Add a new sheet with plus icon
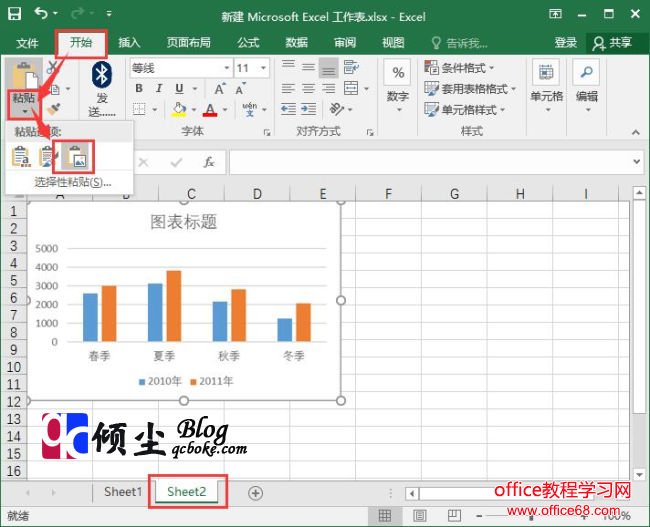Screen dimensions: 650x527 (x=255, y=493)
